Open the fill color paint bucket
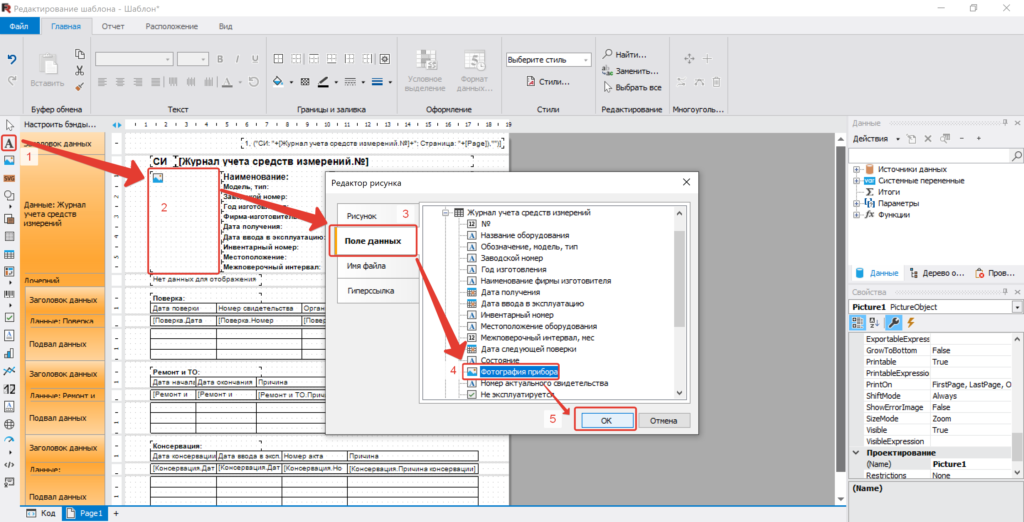 tap(278, 82)
